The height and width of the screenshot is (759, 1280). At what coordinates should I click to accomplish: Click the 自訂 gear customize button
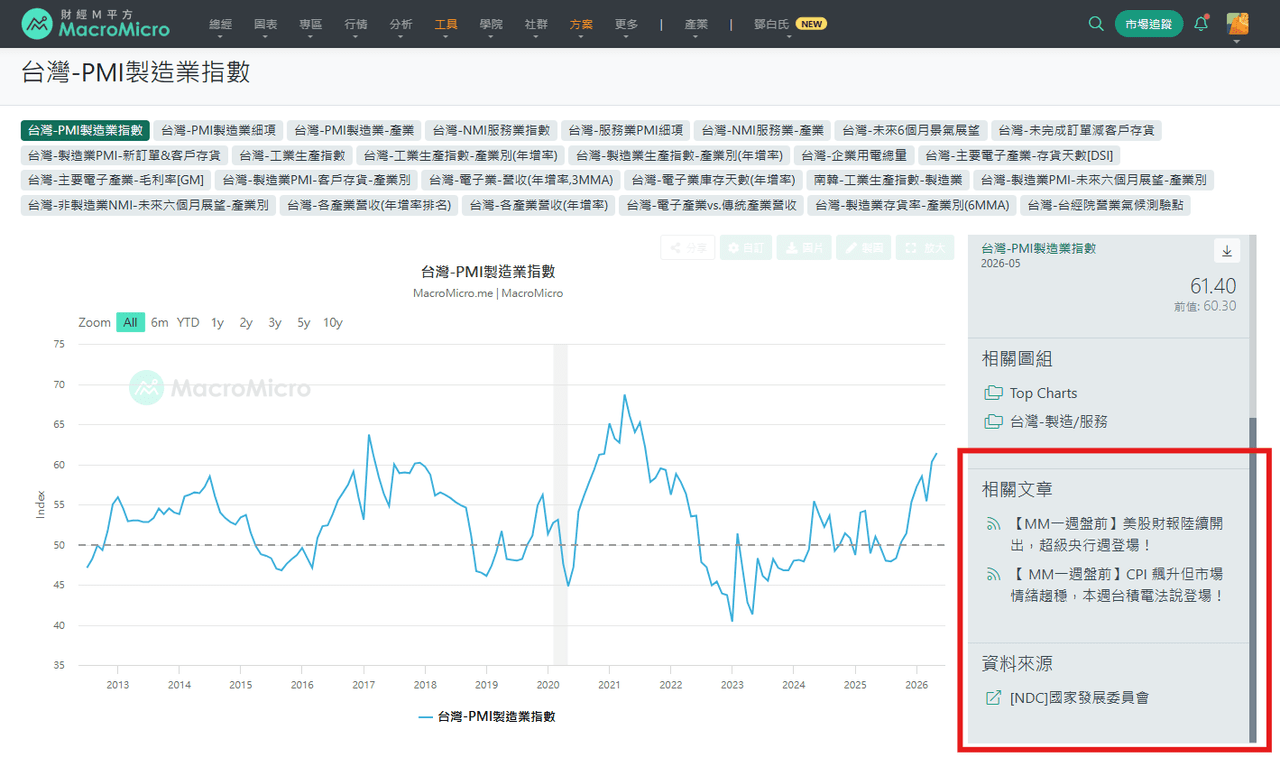point(746,248)
